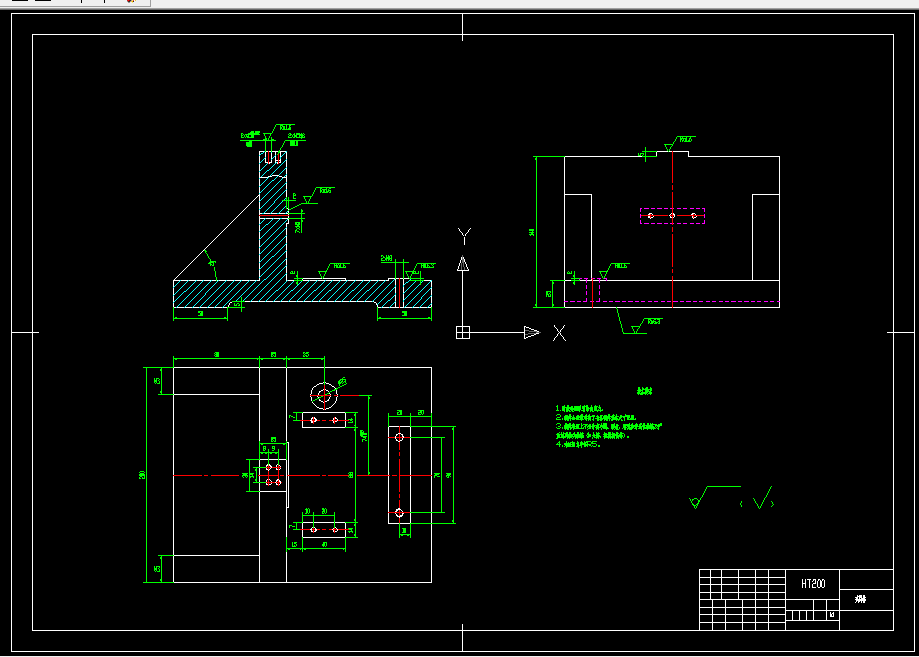Image resolution: width=919 pixels, height=657 pixels.
Task: Select the UCS X axis label
Action: [559, 333]
